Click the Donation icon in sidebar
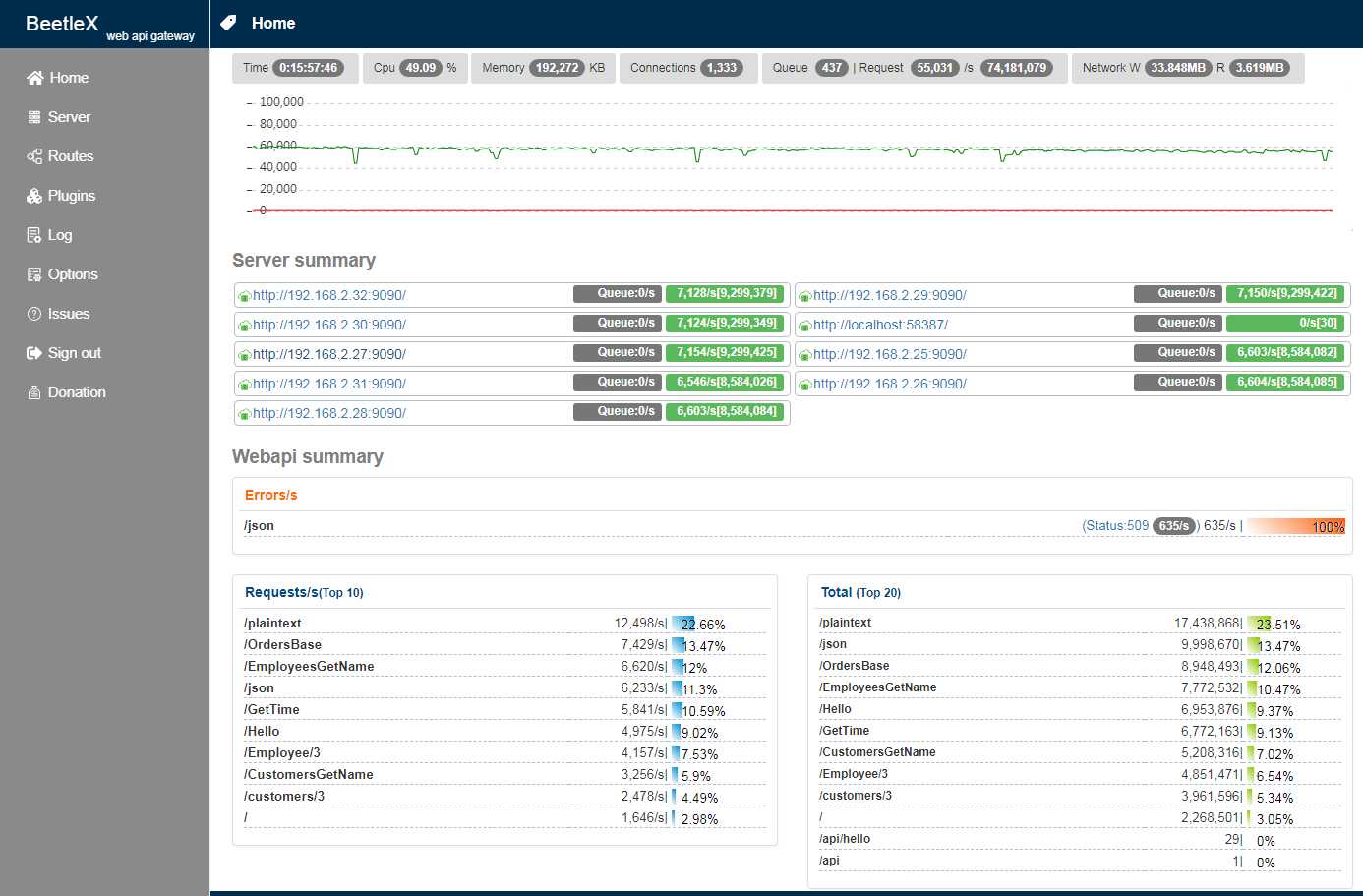The image size is (1363, 896). 34,392
